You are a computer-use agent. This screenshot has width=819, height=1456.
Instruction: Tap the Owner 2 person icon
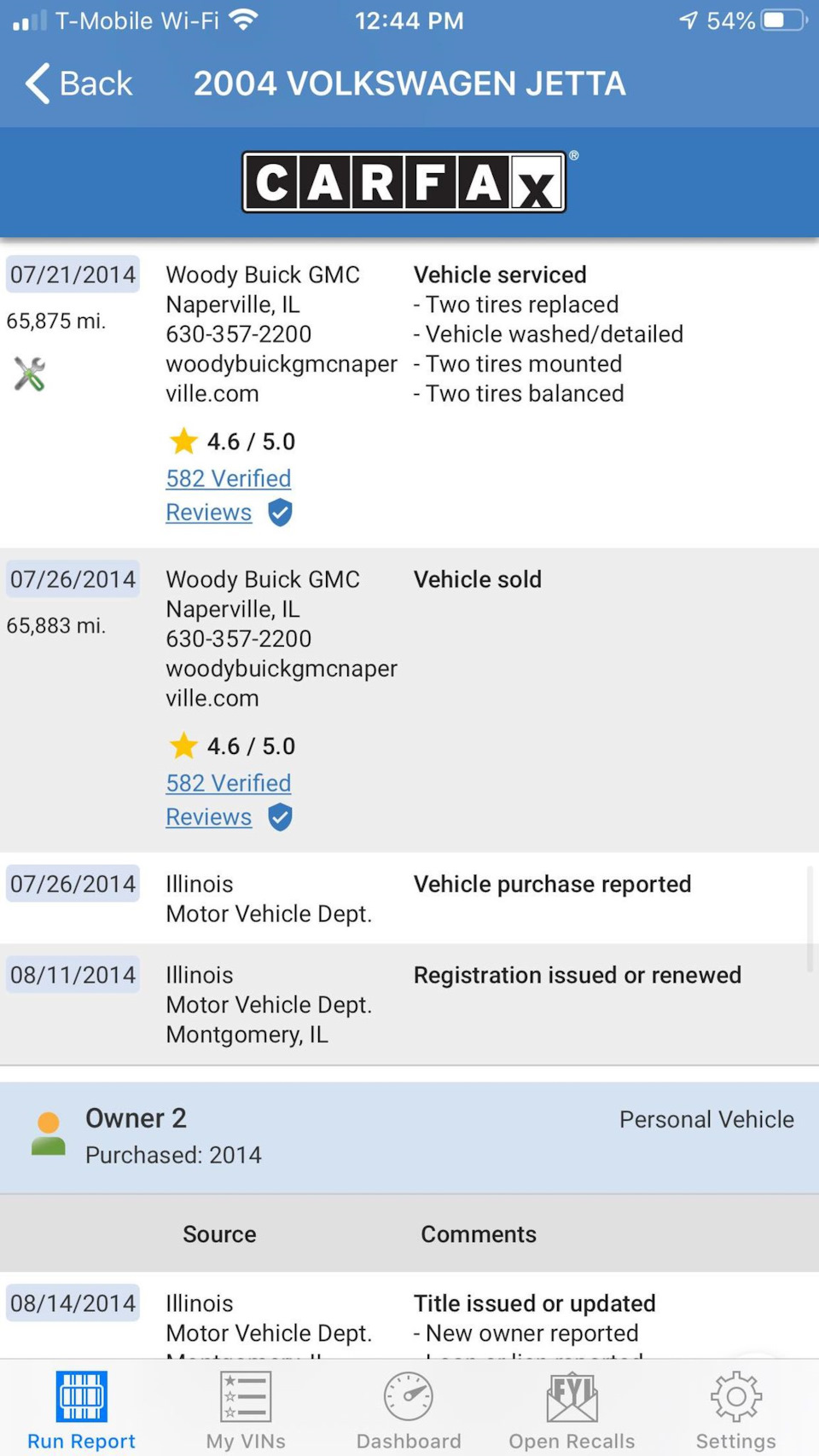49,1134
